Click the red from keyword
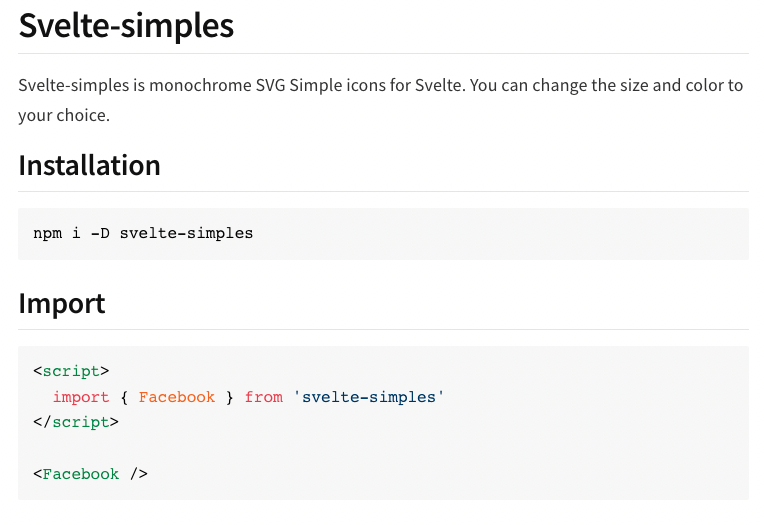 coord(264,397)
